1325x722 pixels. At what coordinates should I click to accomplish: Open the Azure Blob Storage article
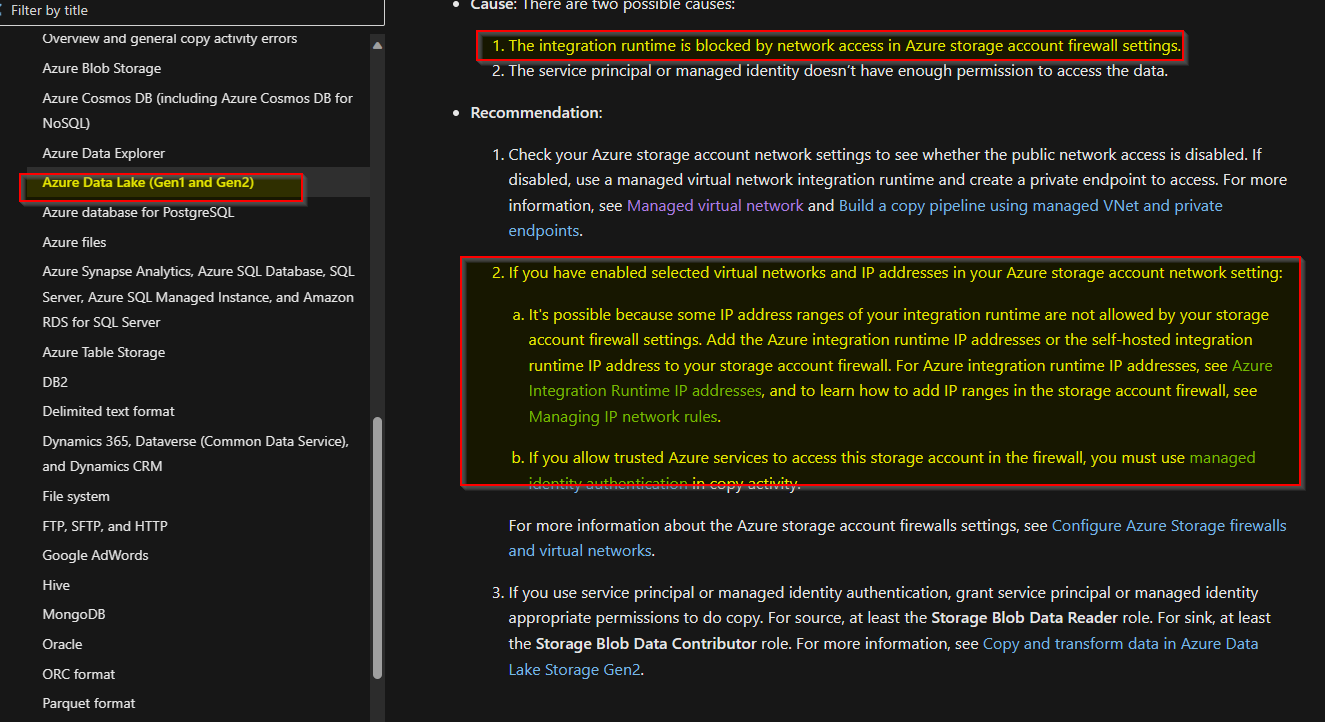[x=102, y=69]
